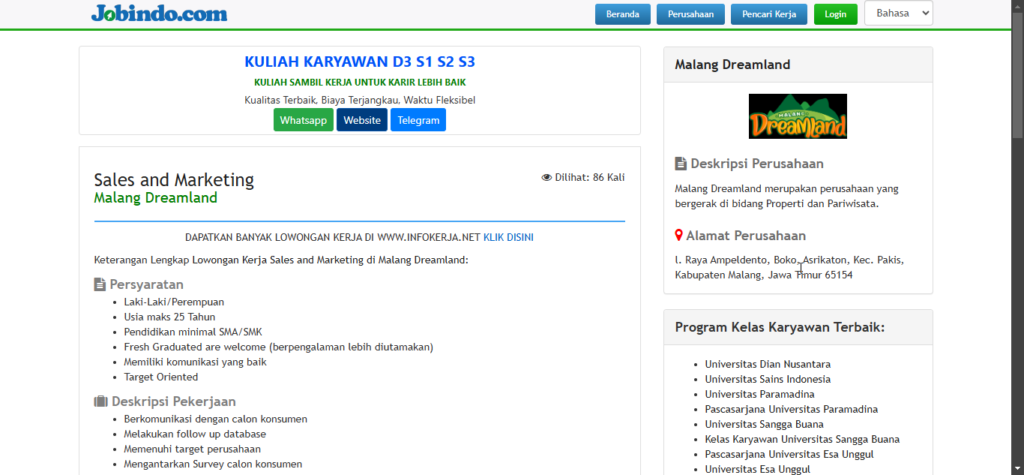Image resolution: width=1024 pixels, height=475 pixels.
Task: Click Program Kelas Karyawan Terbaik header
Action: click(798, 327)
